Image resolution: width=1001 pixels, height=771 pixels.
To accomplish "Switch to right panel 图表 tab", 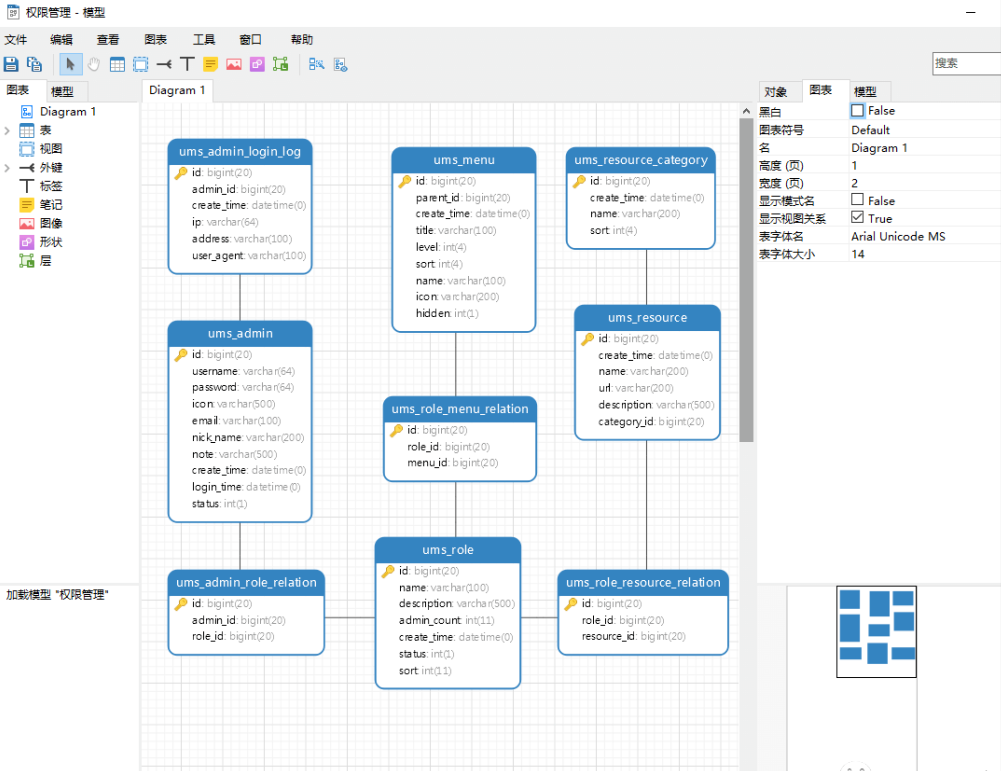I will (x=820, y=90).
